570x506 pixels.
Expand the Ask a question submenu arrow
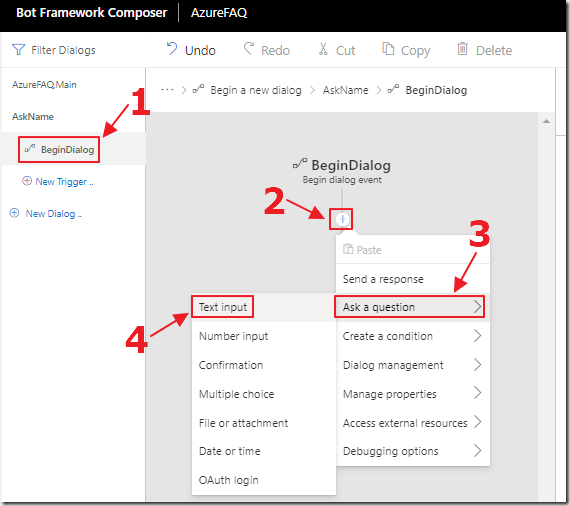point(477,307)
